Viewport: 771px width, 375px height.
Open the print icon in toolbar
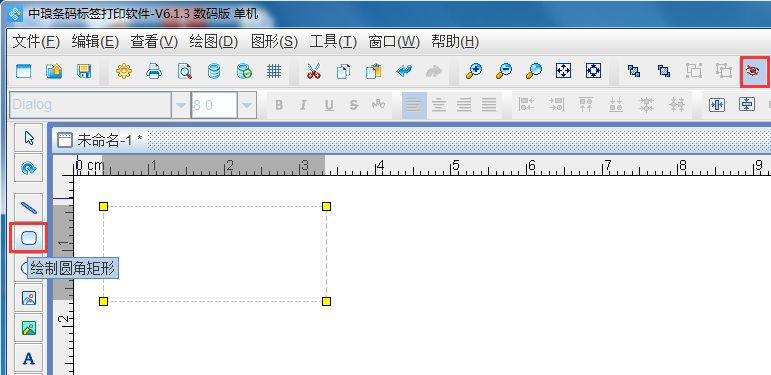point(154,72)
